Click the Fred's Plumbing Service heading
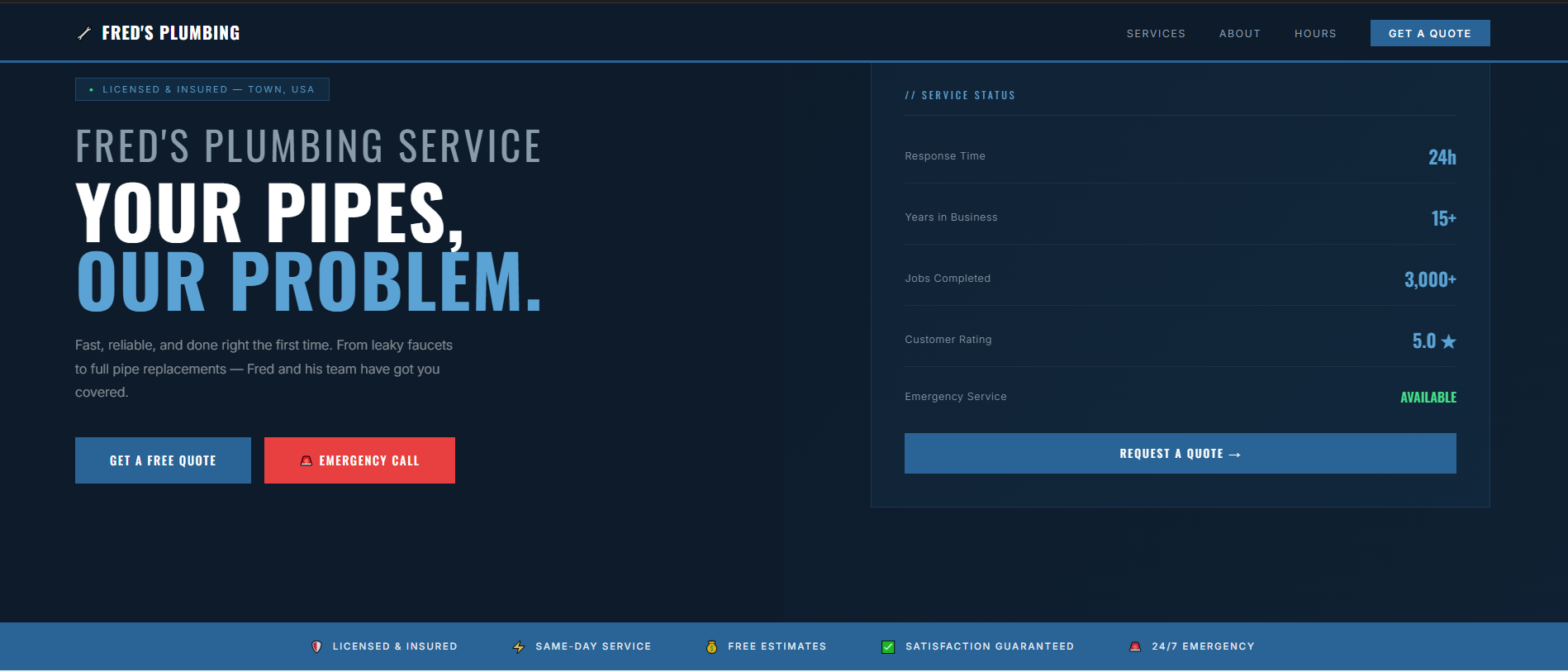This screenshot has width=1568, height=672. [x=308, y=146]
